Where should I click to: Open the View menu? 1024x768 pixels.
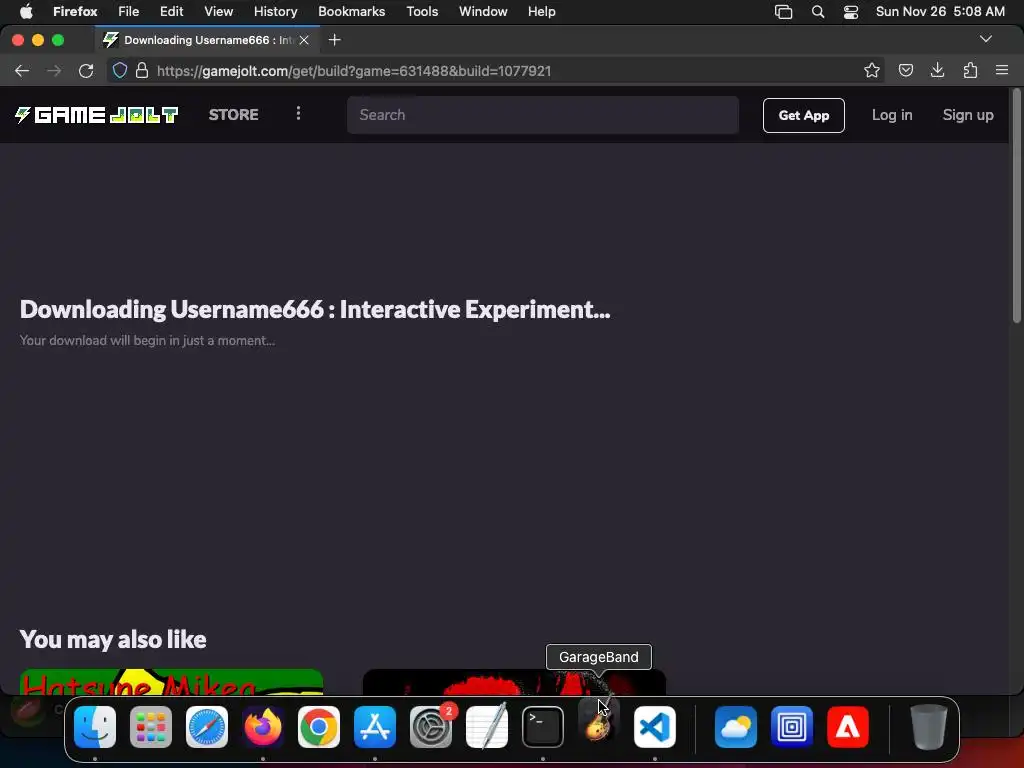(218, 11)
